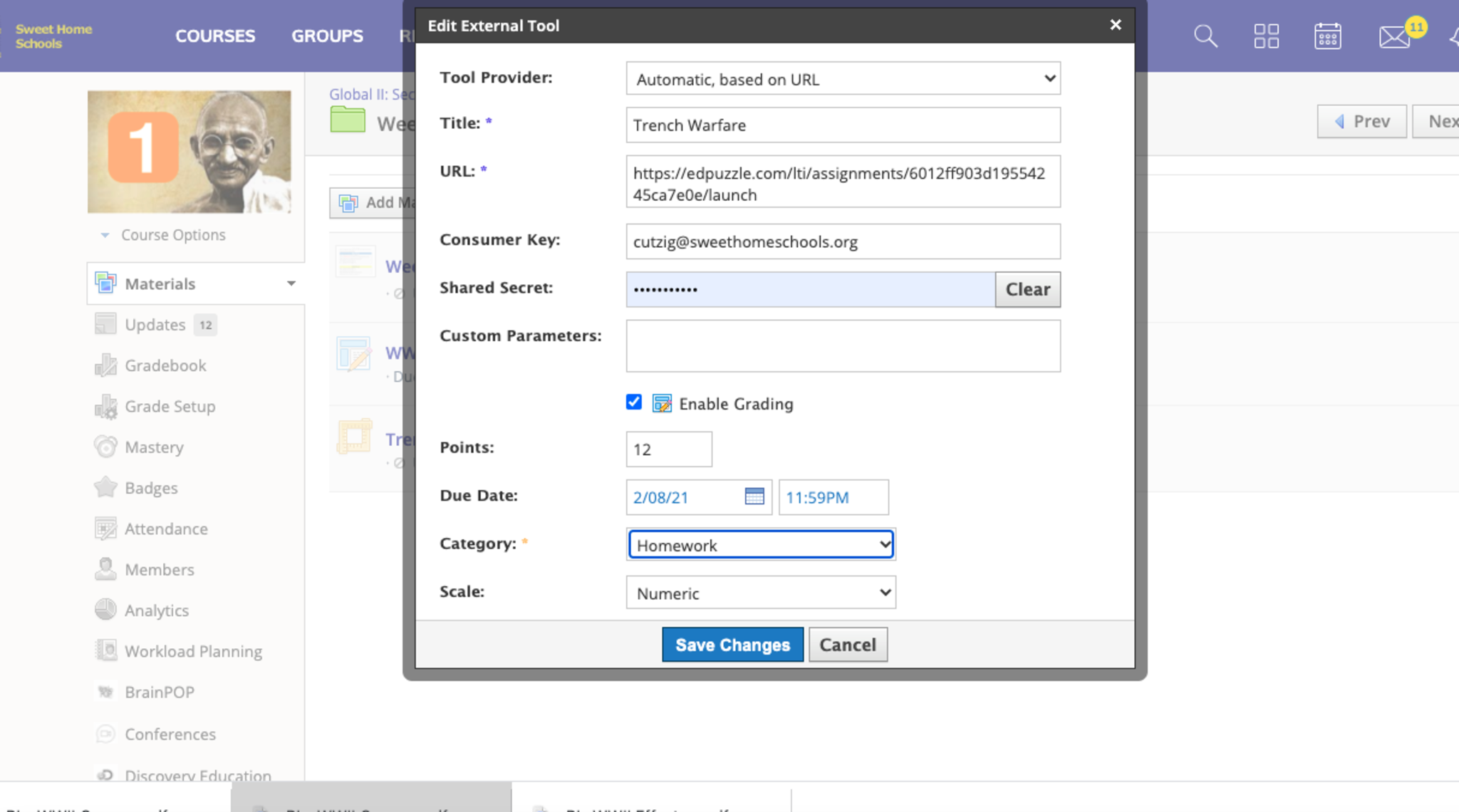Open the Scale Numeric dropdown
The width and height of the screenshot is (1459, 812).
point(761,593)
